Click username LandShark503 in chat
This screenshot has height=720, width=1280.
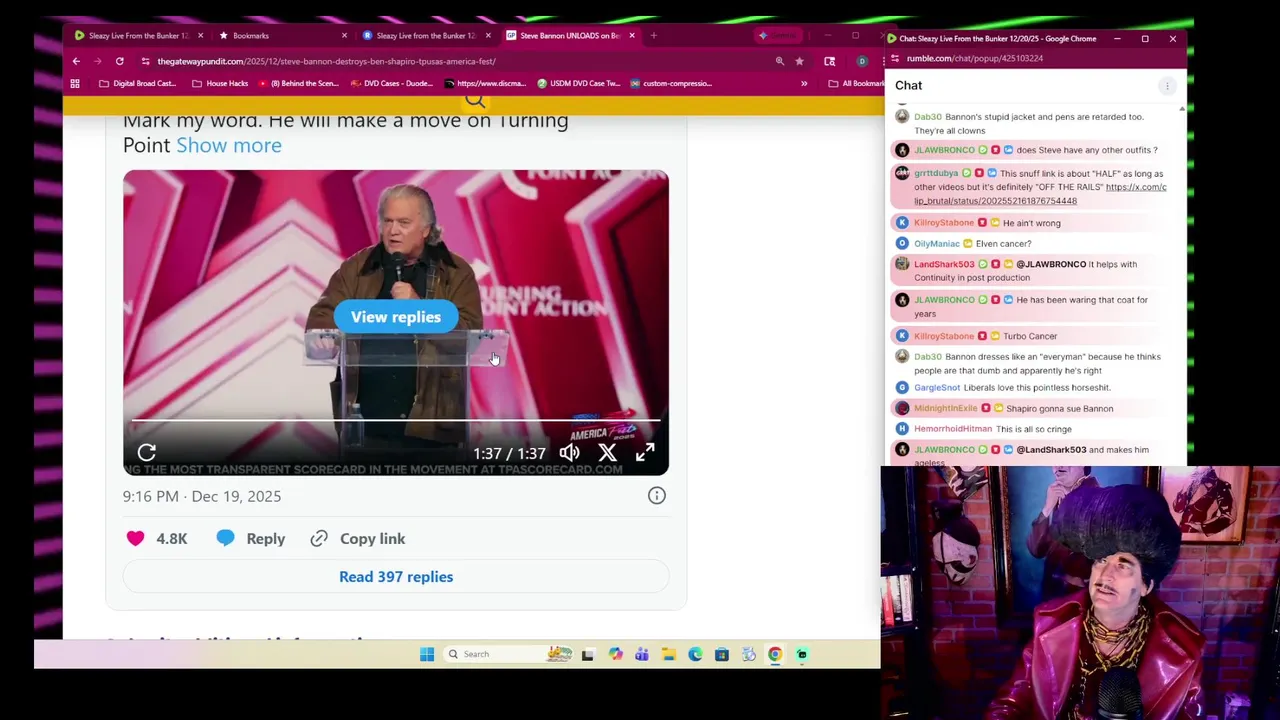pos(944,265)
